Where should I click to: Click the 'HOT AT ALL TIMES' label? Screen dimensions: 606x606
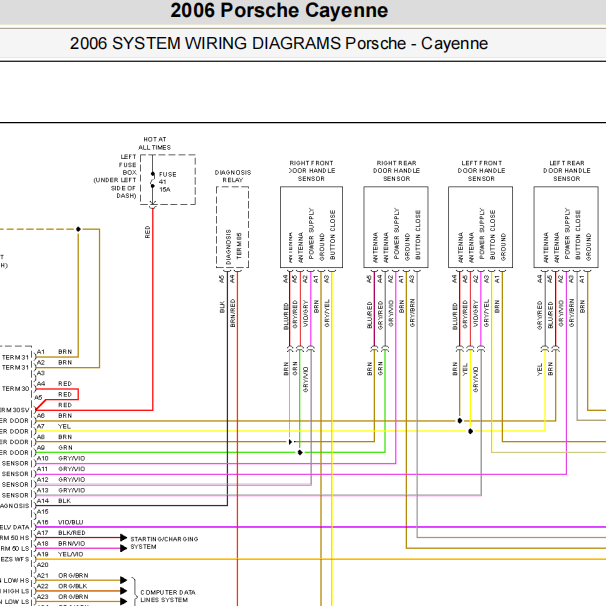(x=155, y=143)
